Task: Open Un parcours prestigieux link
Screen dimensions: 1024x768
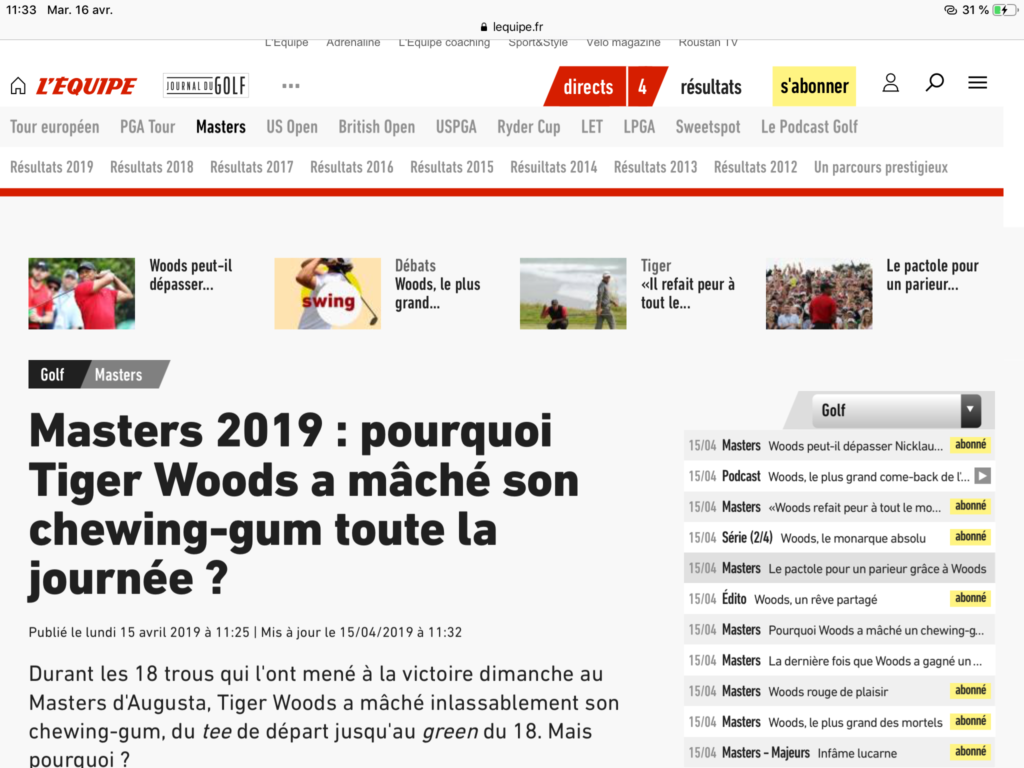Action: point(881,167)
